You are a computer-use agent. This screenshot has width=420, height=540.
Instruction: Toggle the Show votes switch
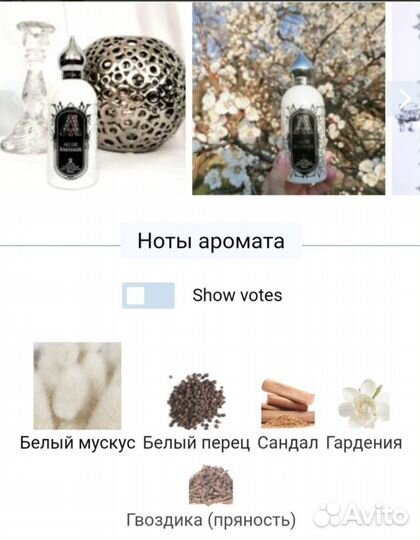[x=148, y=295]
